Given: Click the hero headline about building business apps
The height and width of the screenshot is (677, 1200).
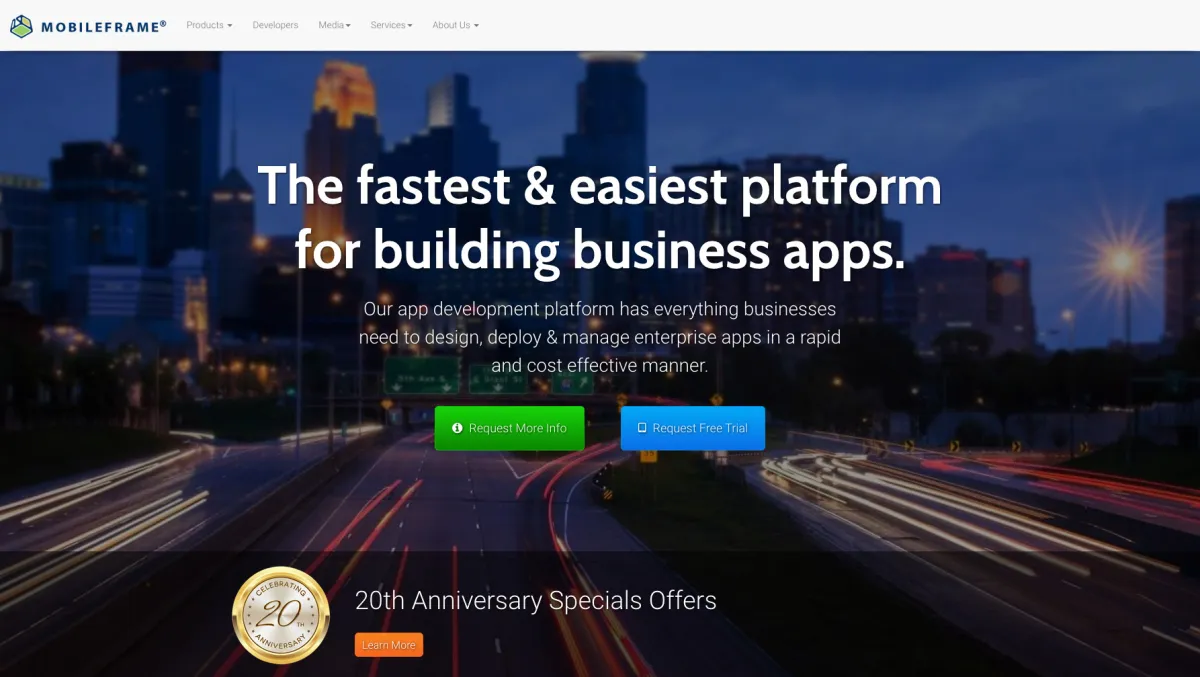Looking at the screenshot, I should tap(600, 217).
